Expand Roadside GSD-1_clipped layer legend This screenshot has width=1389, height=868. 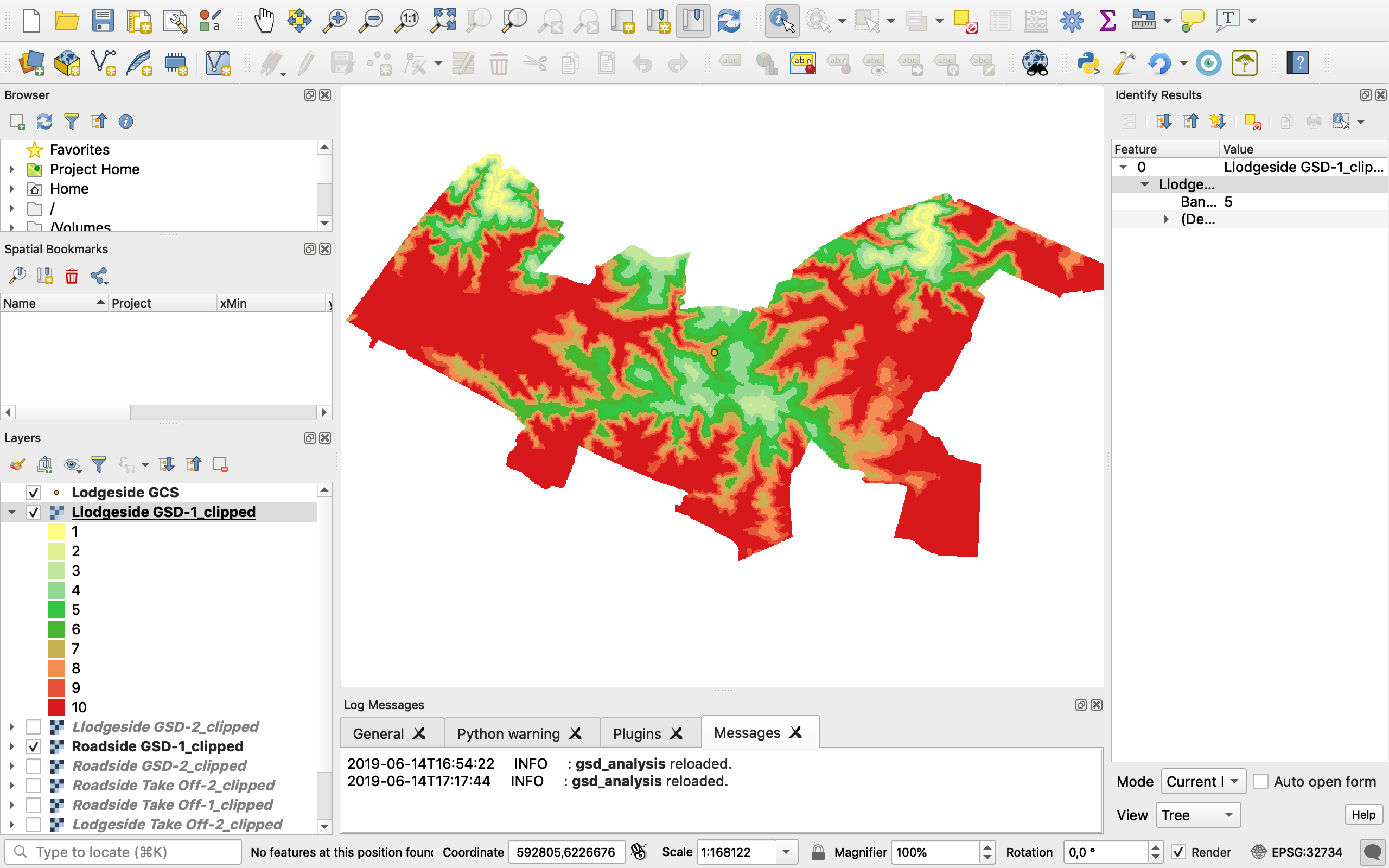tap(11, 746)
